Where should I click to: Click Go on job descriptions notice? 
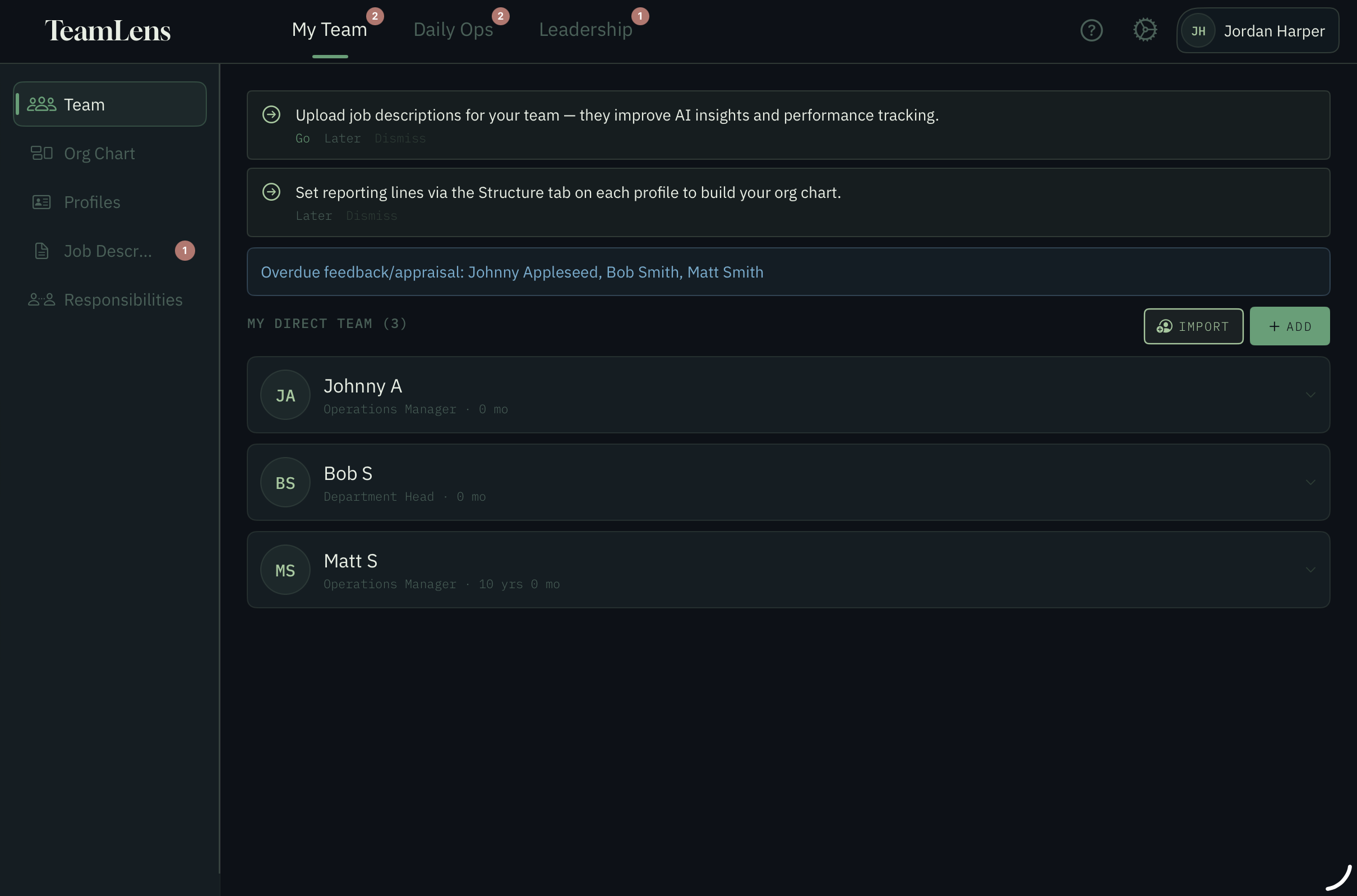pyautogui.click(x=303, y=138)
